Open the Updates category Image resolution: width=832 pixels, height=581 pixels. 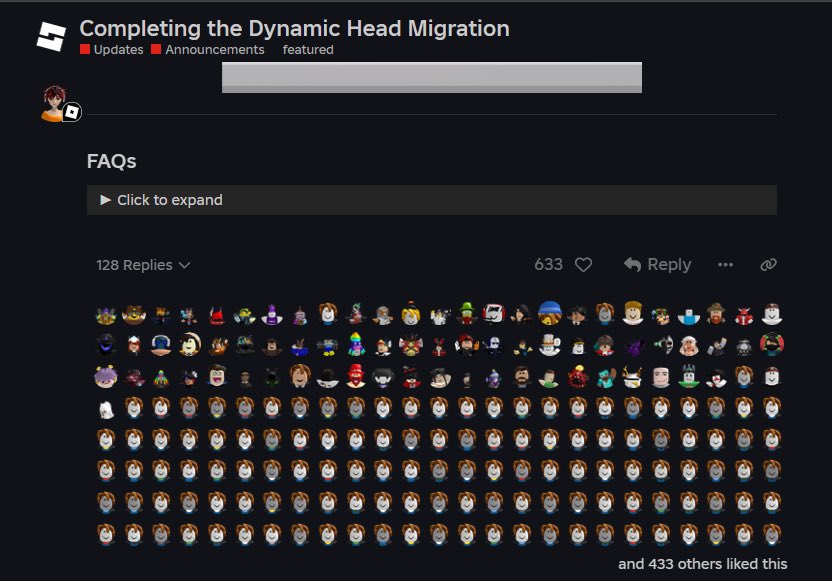[x=112, y=49]
